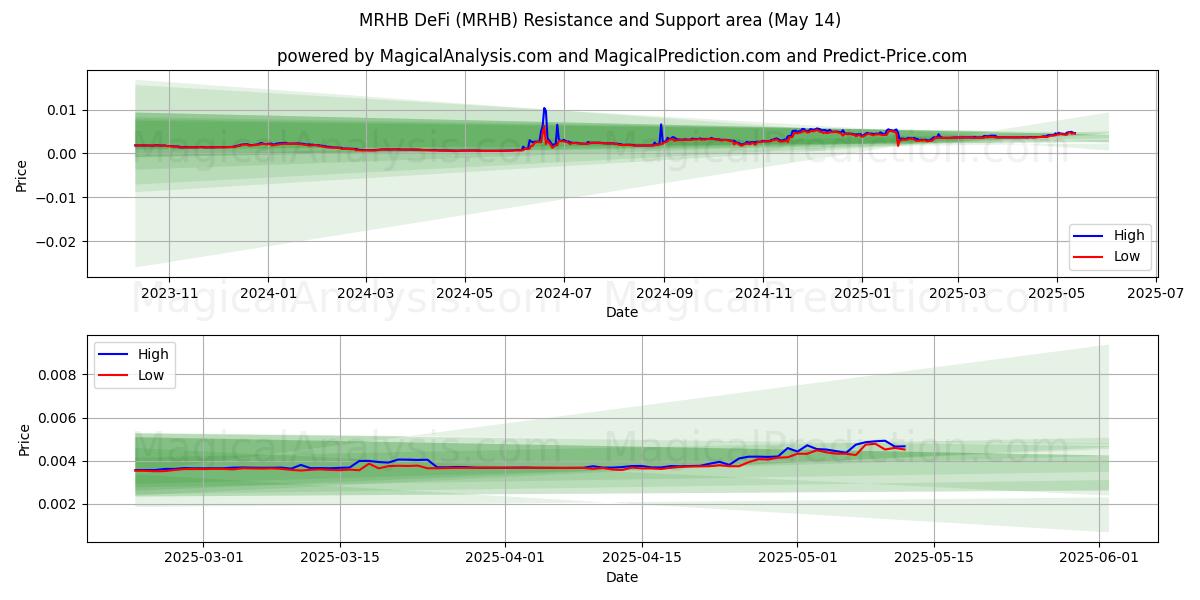Click the top chart x-axis label '2025-03'
Viewport: 1200px width, 600px height.
[x=958, y=294]
